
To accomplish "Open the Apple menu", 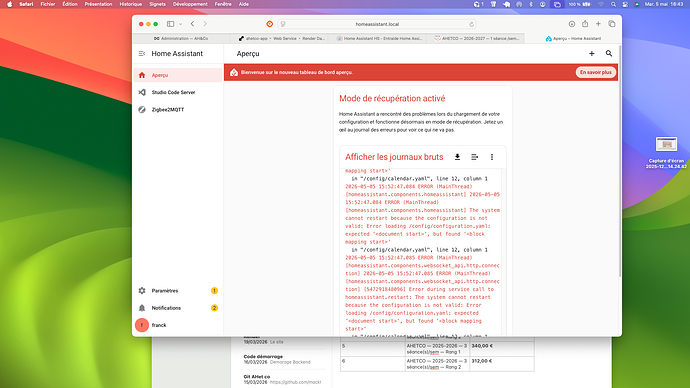I will (x=10, y=4).
